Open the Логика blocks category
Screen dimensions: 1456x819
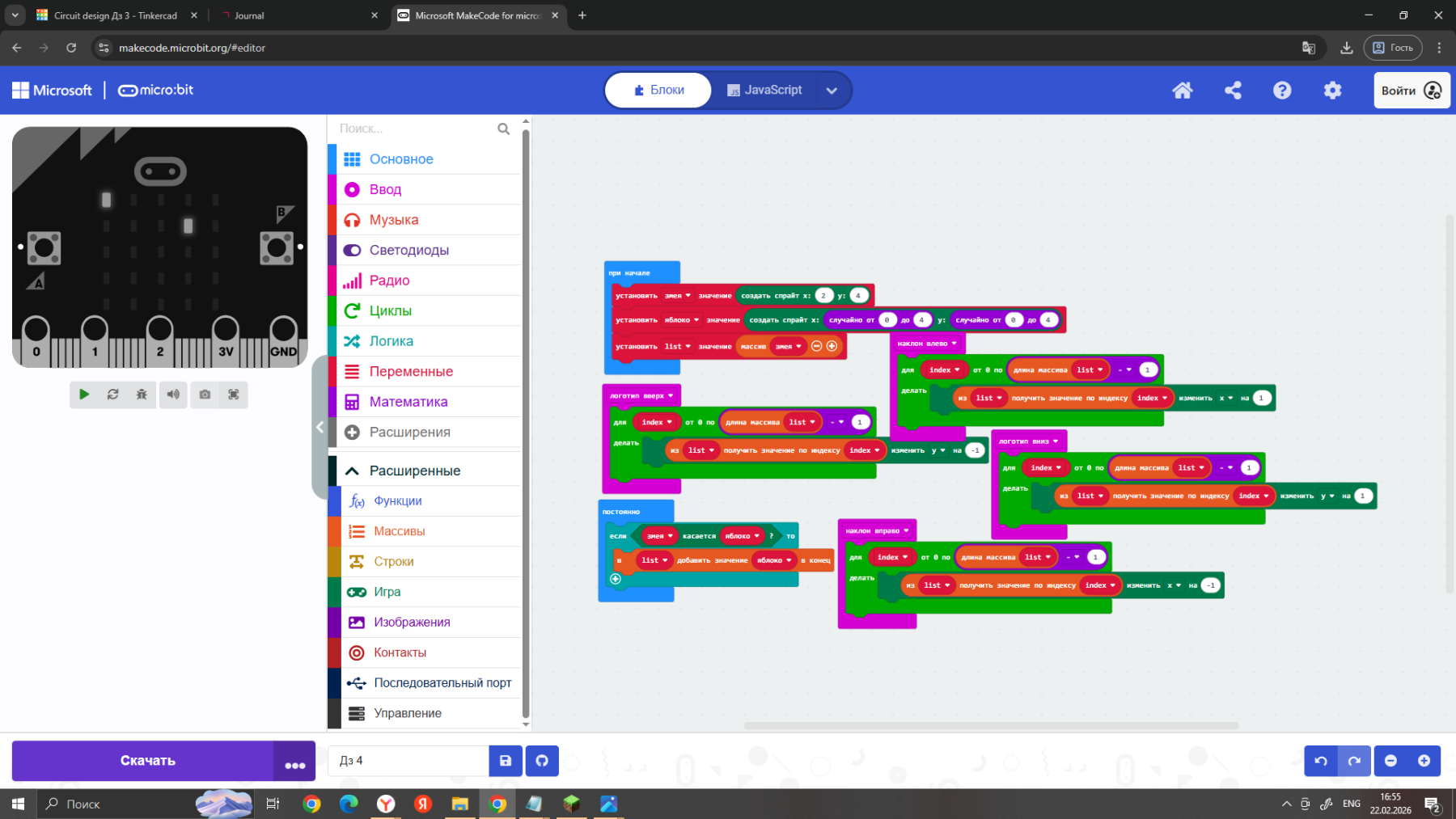391,341
